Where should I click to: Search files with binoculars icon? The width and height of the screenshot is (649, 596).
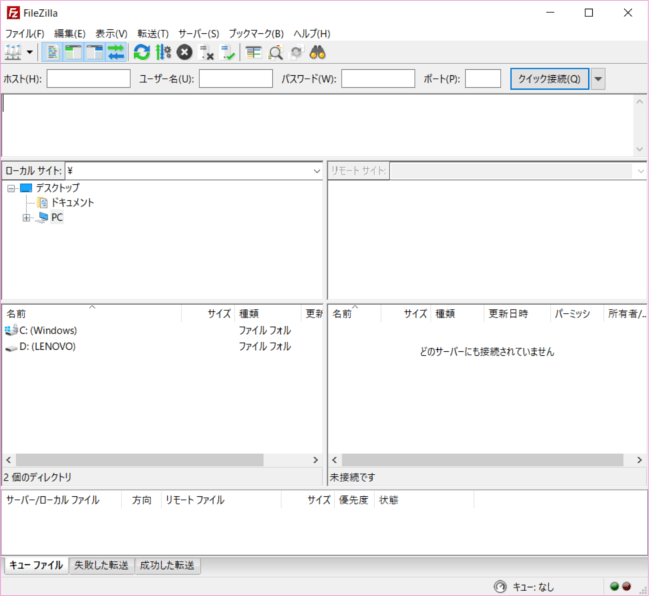[x=317, y=53]
